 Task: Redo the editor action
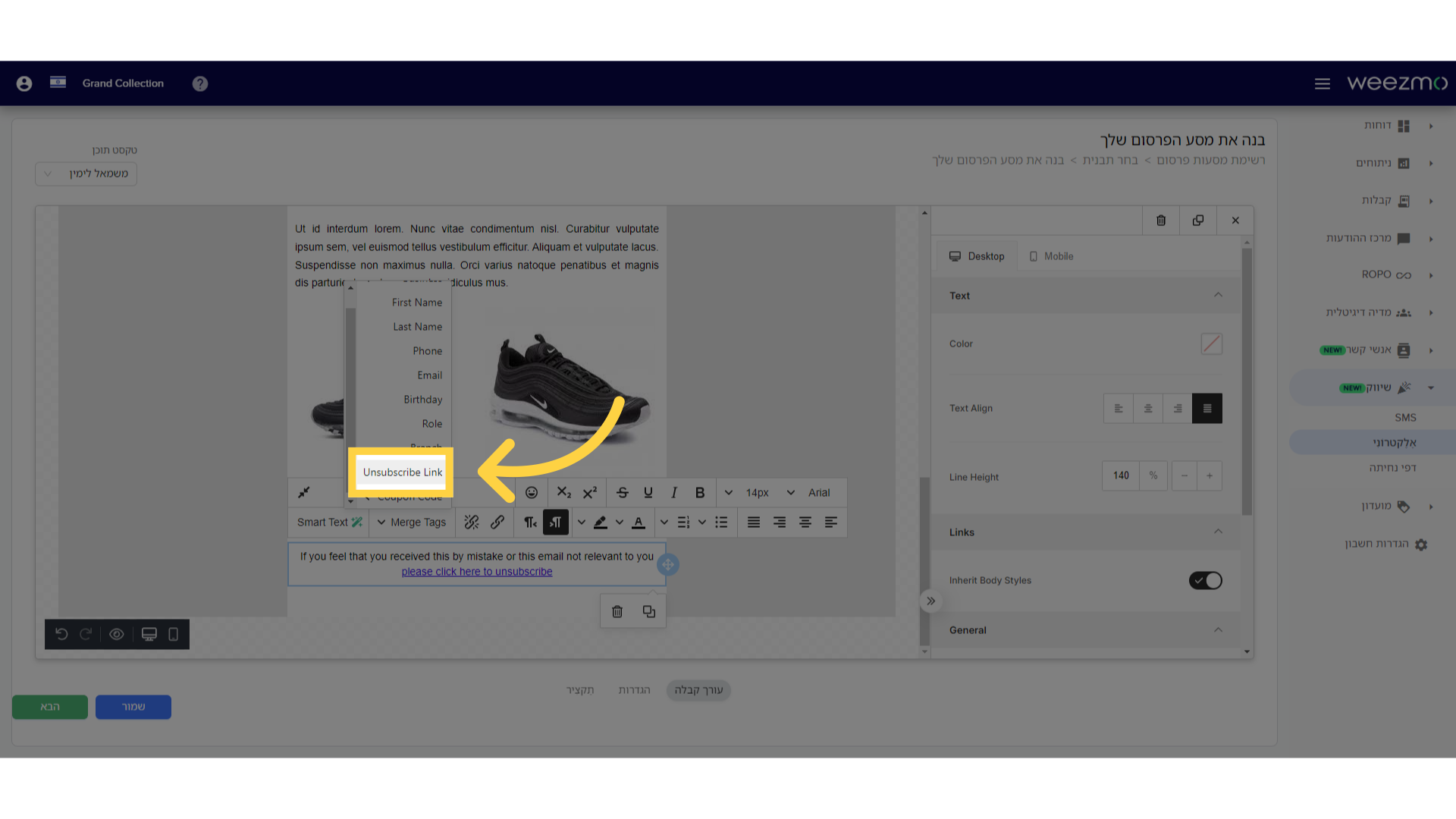(x=86, y=635)
